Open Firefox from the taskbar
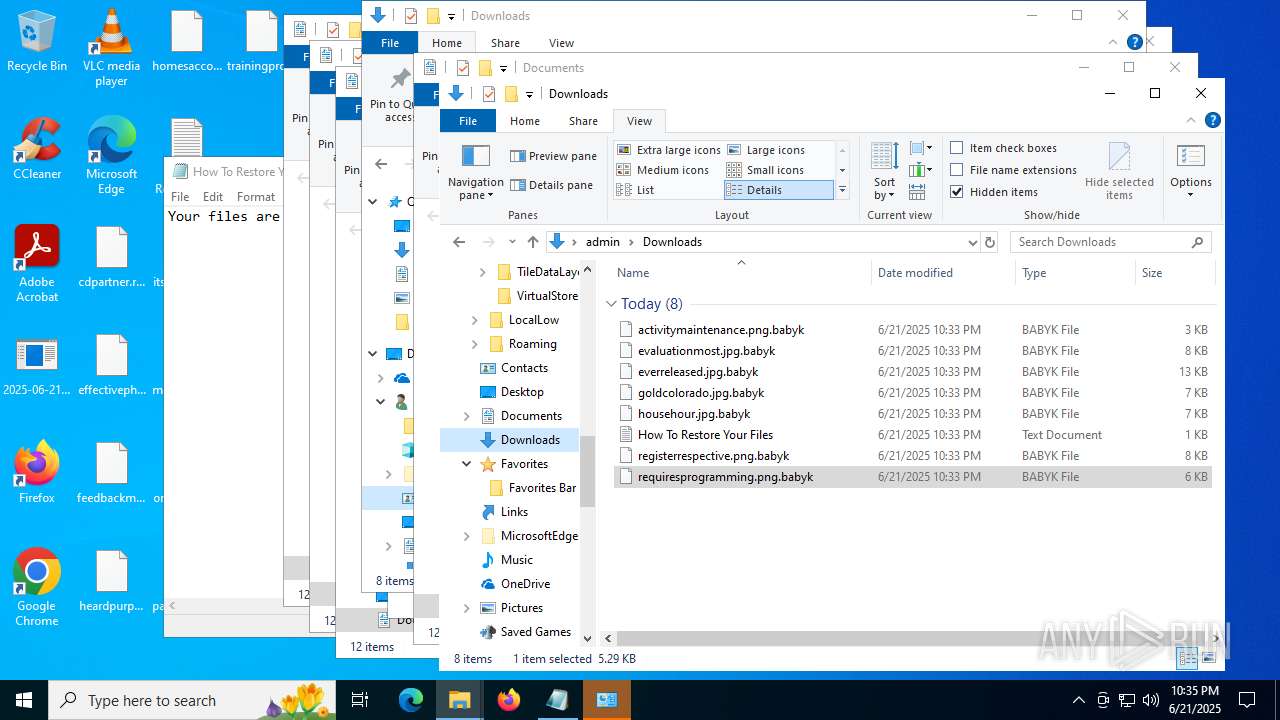This screenshot has height=720, width=1280. coord(509,700)
